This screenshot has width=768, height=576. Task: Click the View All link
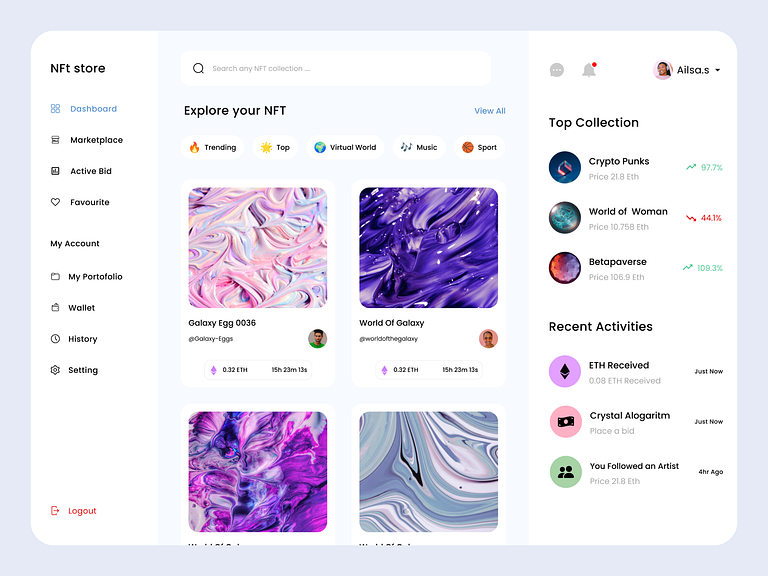tap(489, 111)
